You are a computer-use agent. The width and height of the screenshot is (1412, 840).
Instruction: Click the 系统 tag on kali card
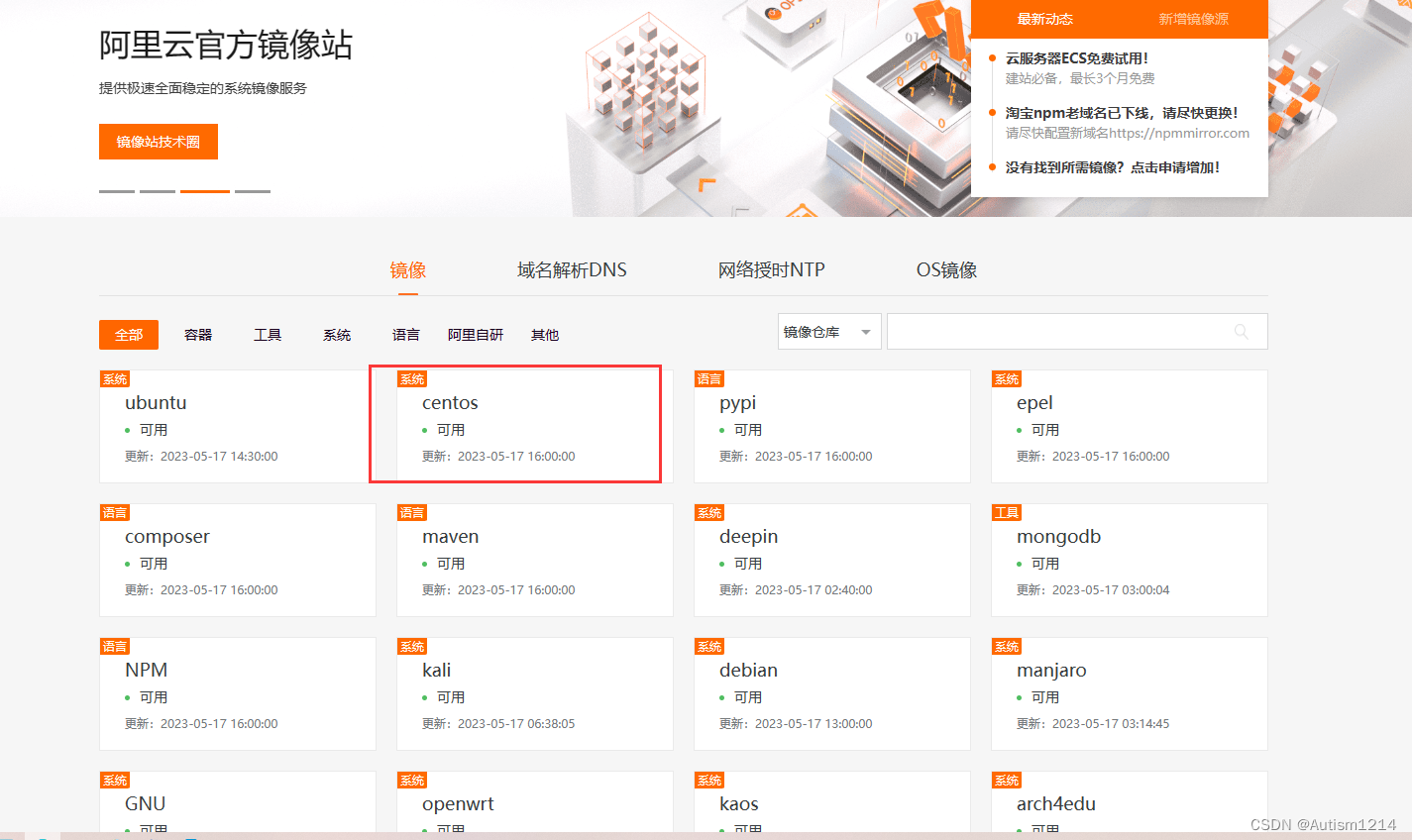coord(412,647)
